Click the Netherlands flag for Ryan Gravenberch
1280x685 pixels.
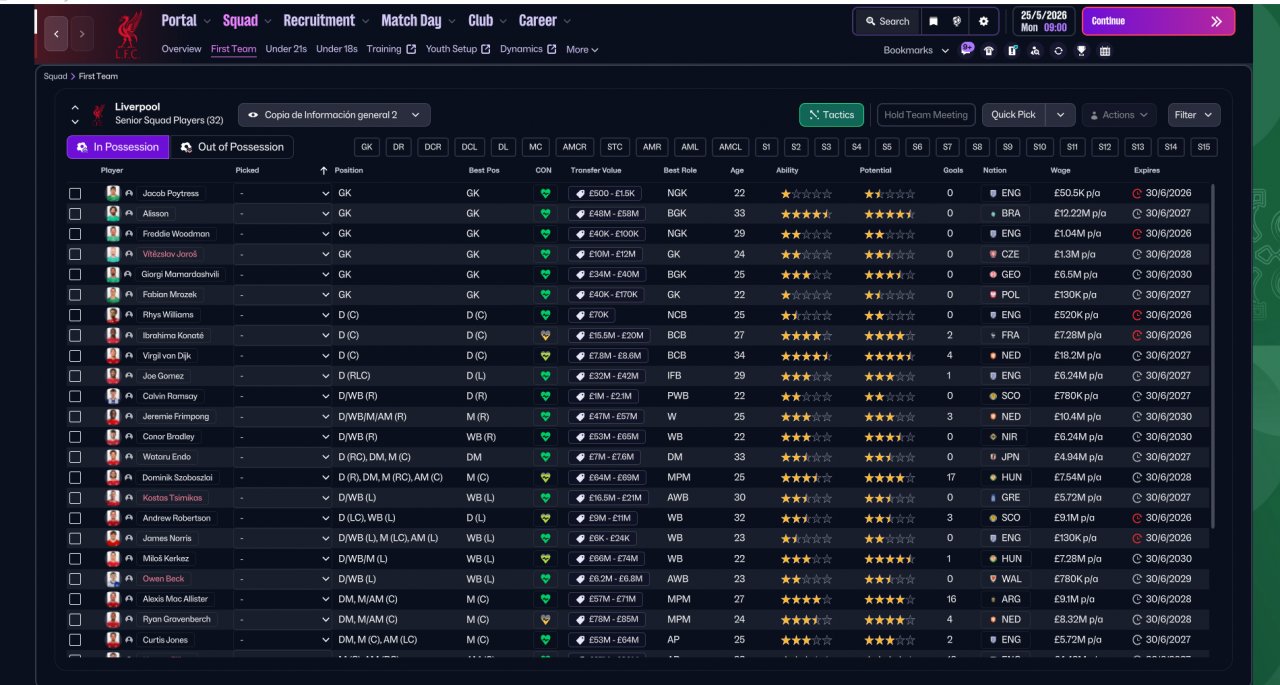pos(992,620)
